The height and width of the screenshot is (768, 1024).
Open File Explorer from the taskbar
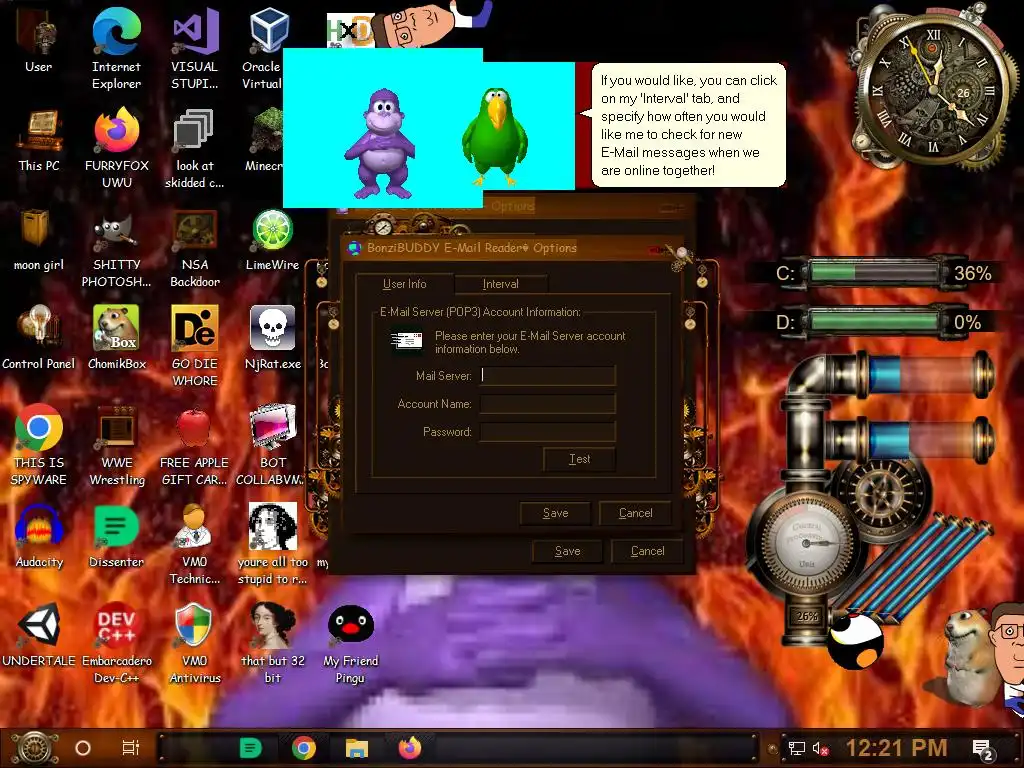pos(357,748)
